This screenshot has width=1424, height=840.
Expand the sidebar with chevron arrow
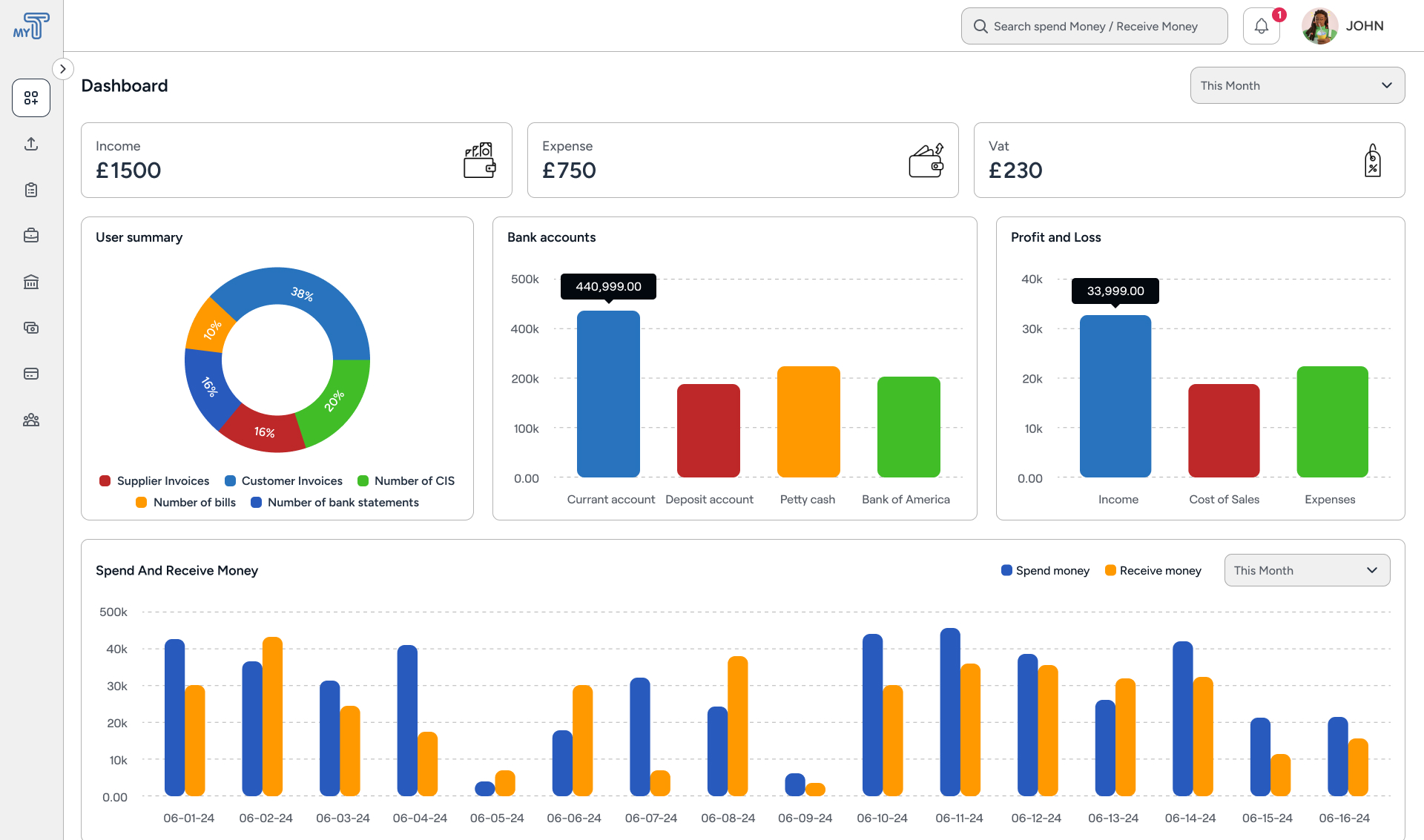point(63,69)
